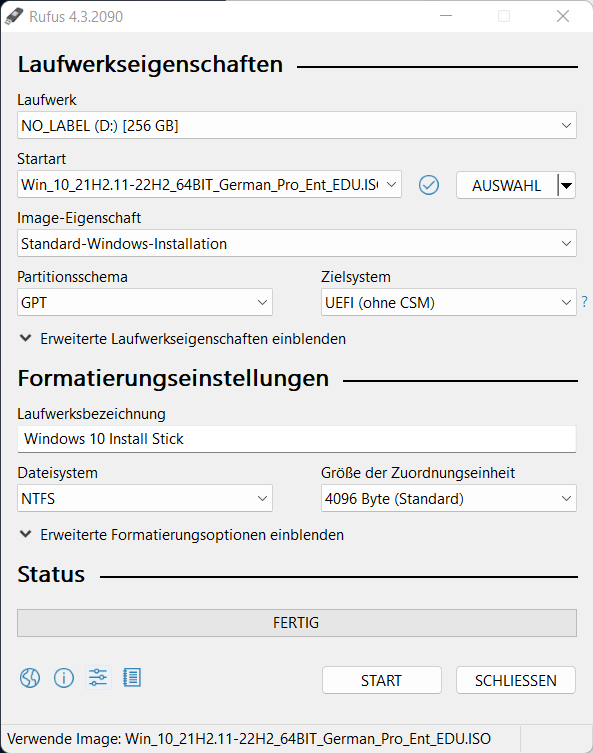Screen dimensions: 593x753
Task: Minimize the Rufus window
Action: pos(446,16)
